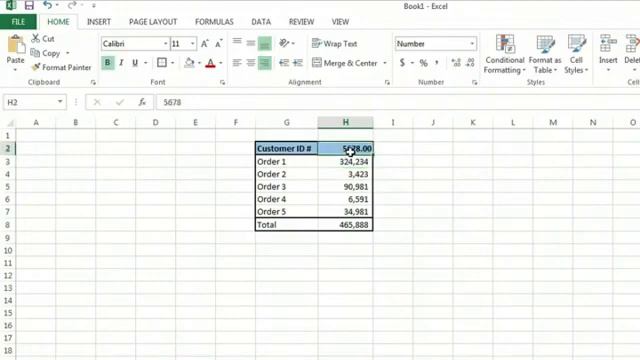Toggle Top Align vertical alignment

point(237,43)
